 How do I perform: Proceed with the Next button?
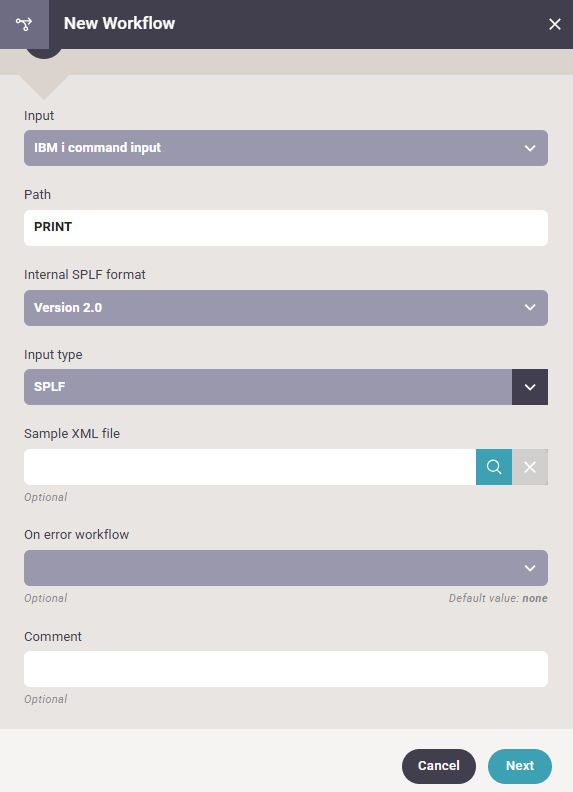[x=520, y=766]
